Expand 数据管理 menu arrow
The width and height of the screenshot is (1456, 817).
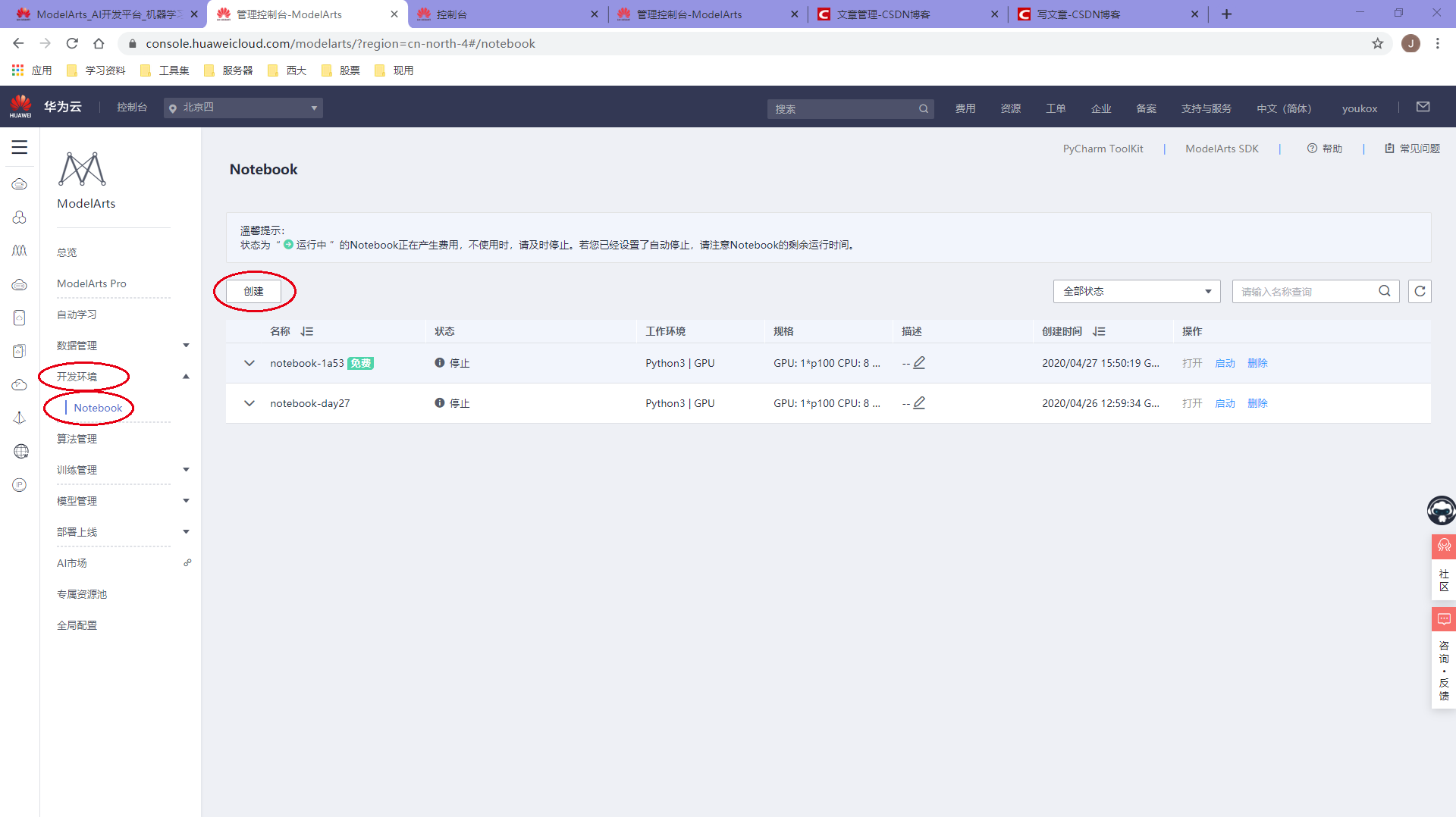[x=186, y=345]
